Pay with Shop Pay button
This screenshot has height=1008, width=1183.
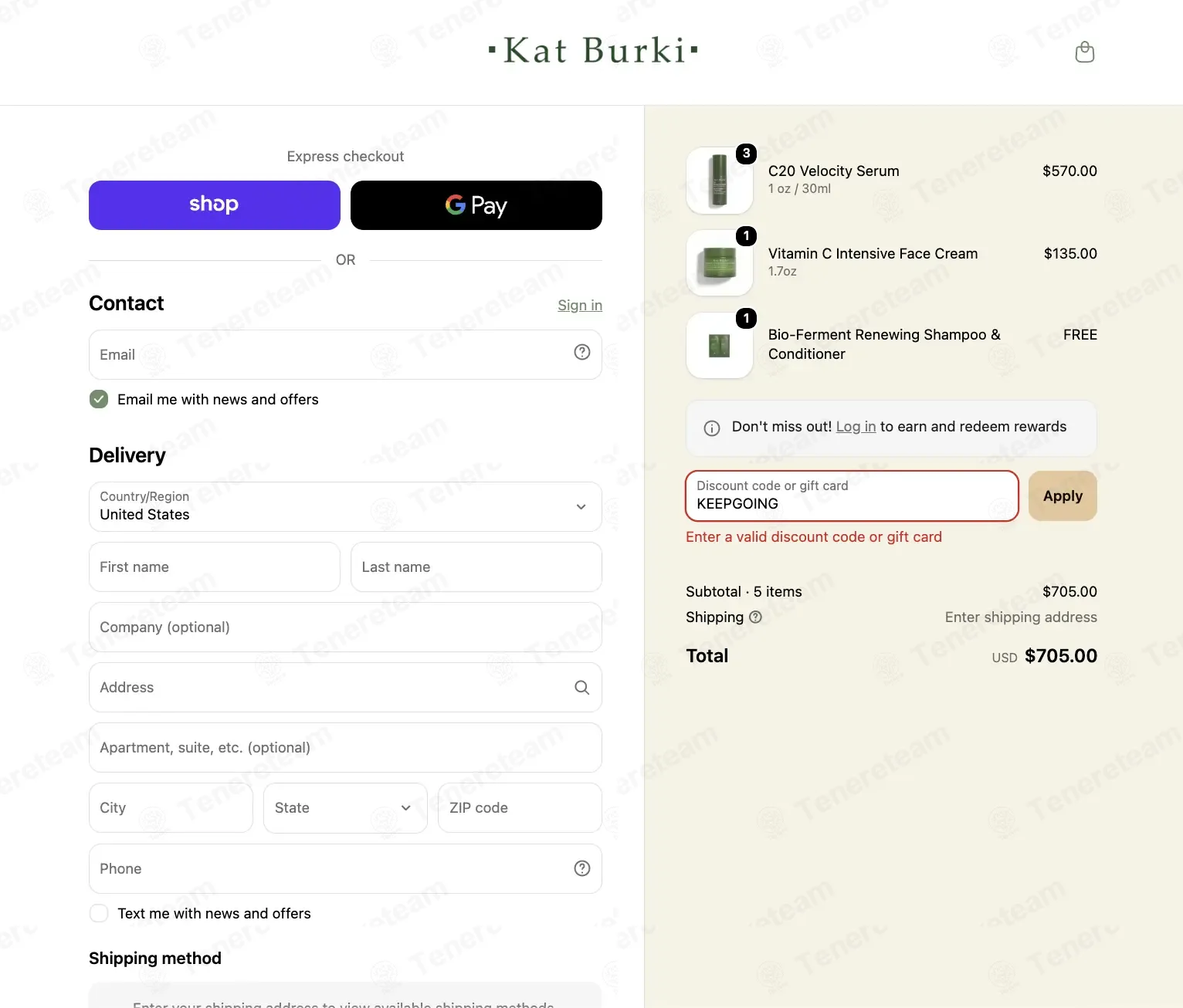click(x=215, y=205)
